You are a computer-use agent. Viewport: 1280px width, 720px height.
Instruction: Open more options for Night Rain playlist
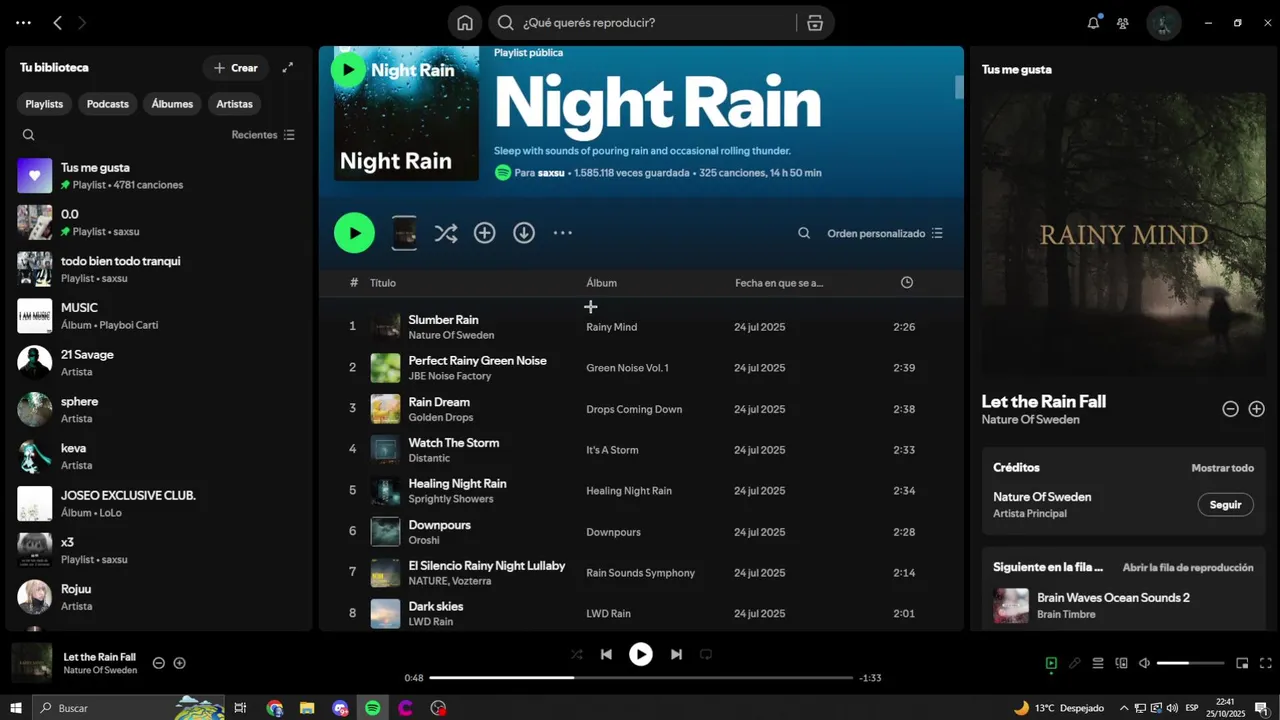click(563, 233)
